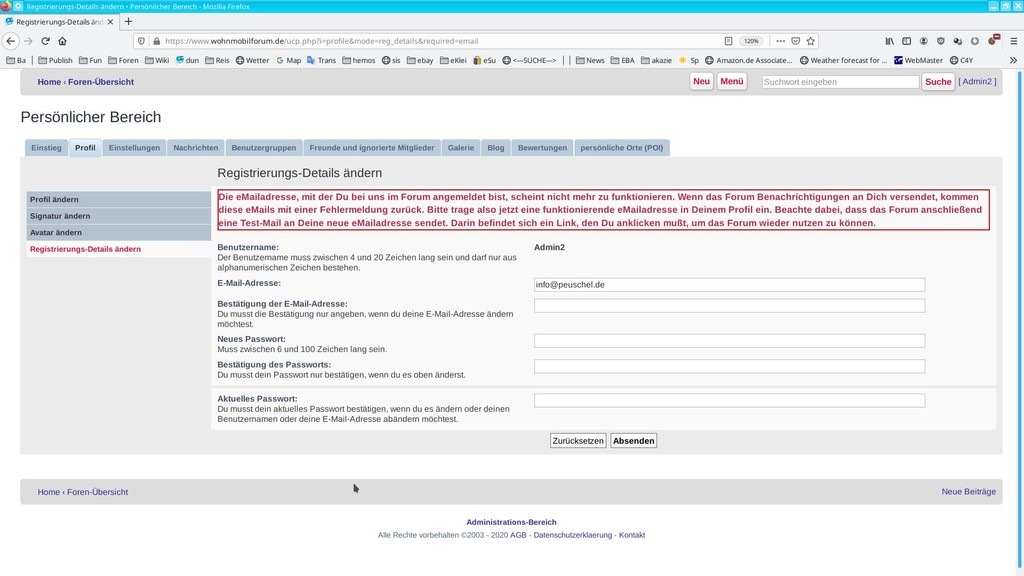Open the Weather forecast bookmark

(x=843, y=60)
